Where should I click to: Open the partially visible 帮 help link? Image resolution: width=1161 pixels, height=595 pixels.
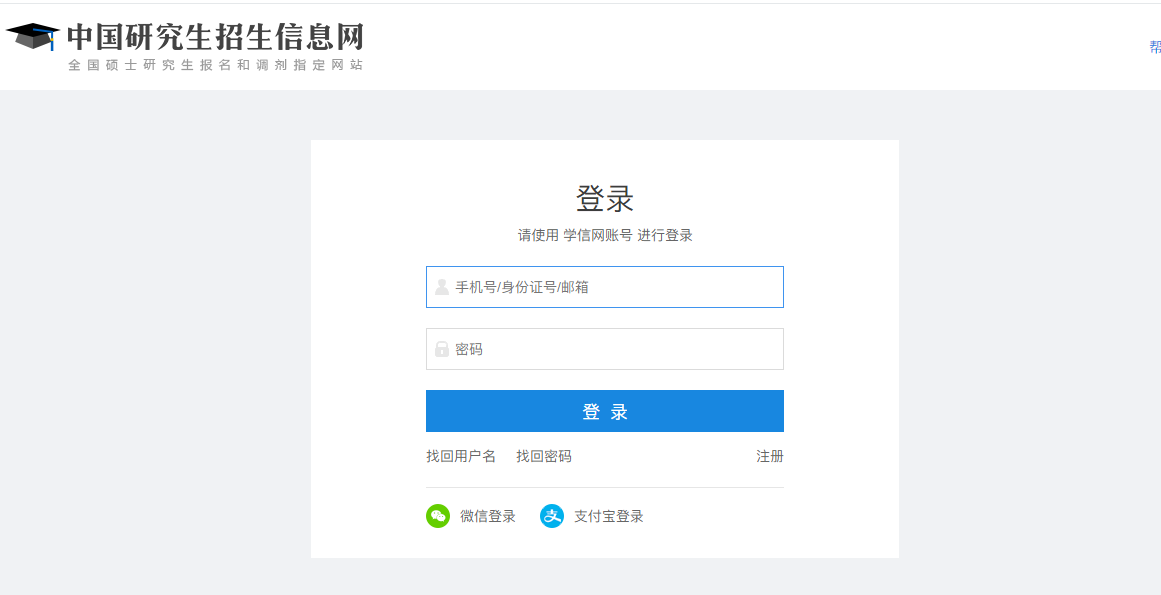(x=1155, y=47)
